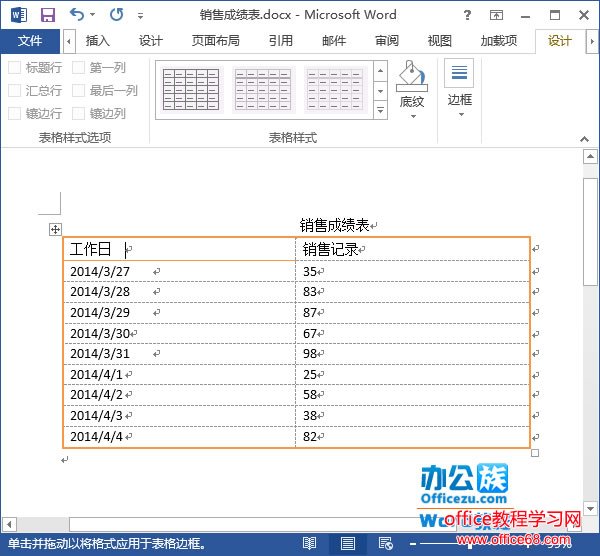Click the table move handle

click(x=55, y=230)
